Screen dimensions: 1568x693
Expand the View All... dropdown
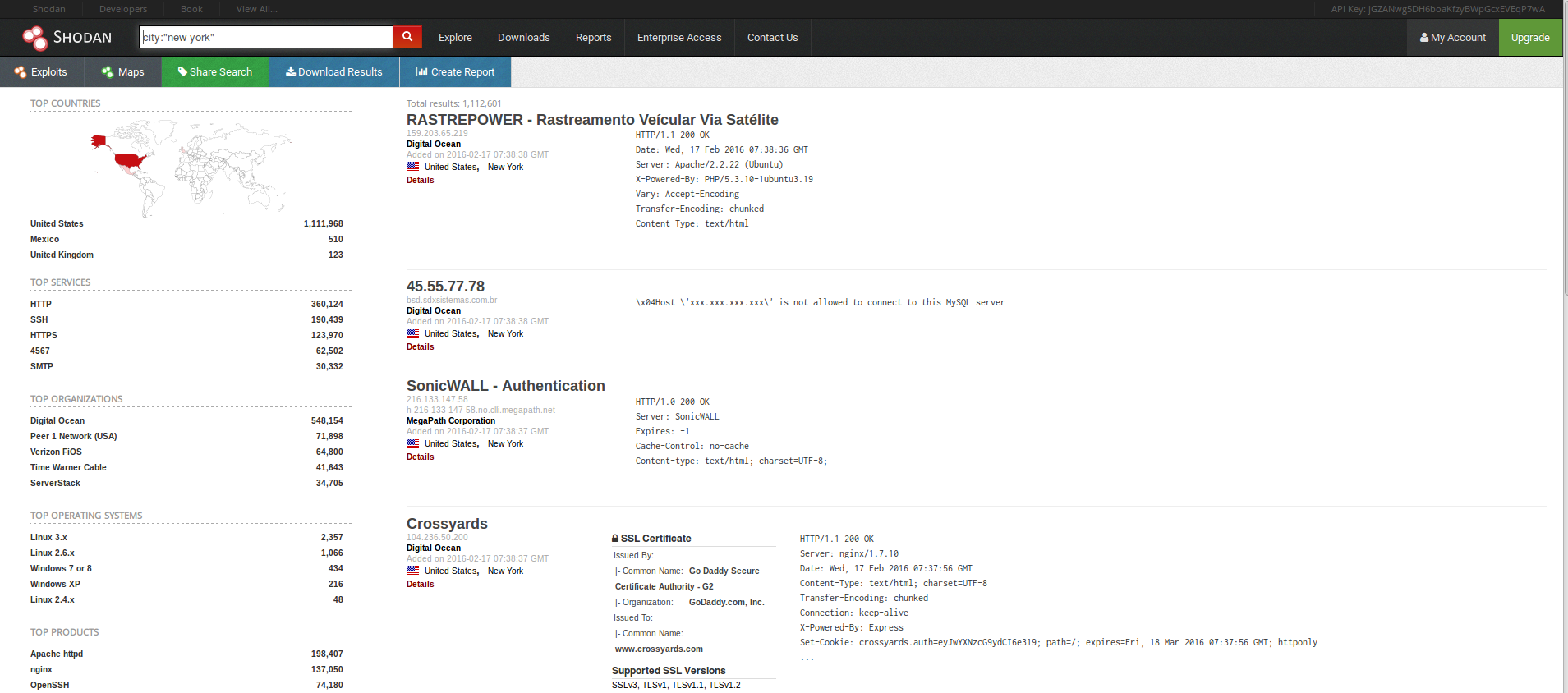tap(257, 9)
